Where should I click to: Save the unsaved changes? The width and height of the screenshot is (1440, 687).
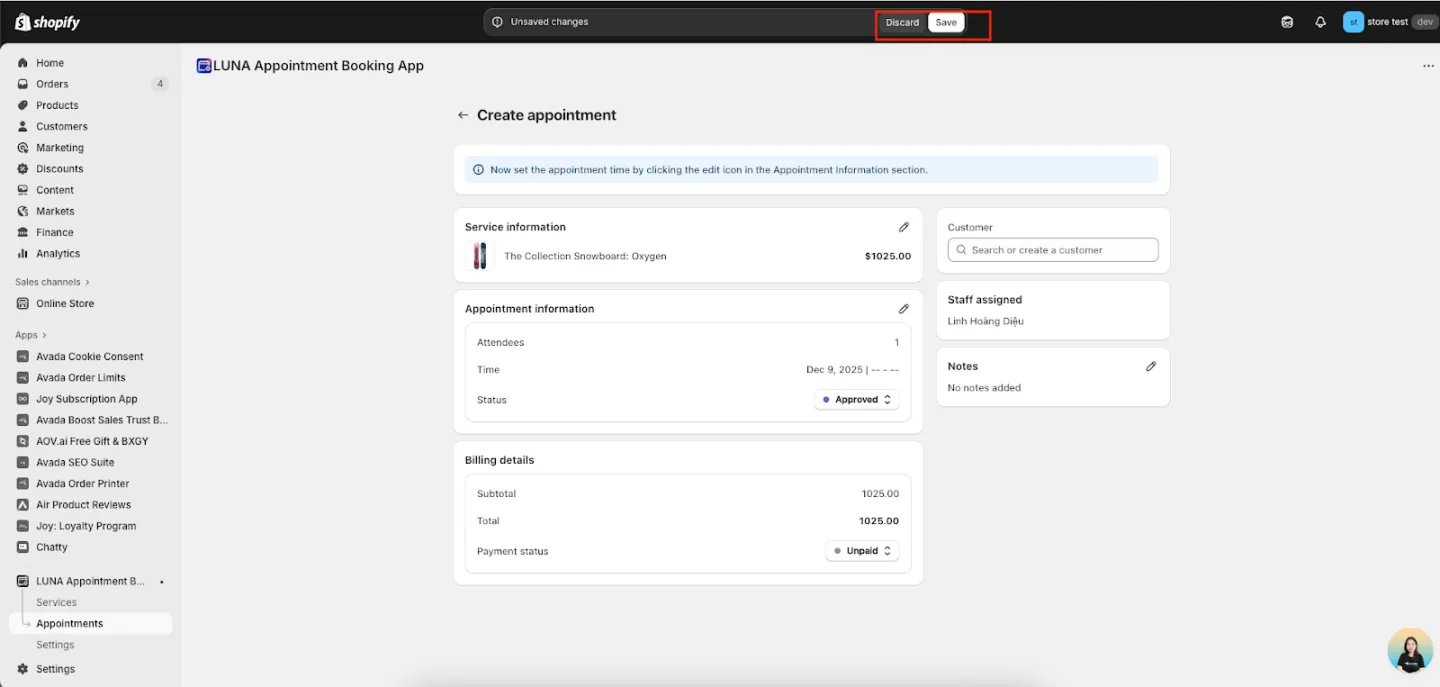point(946,22)
